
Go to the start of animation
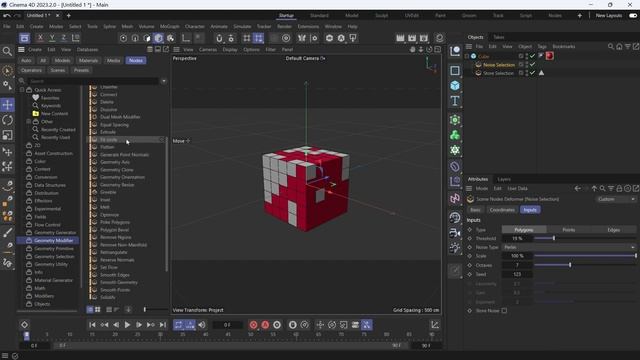tap(92, 325)
